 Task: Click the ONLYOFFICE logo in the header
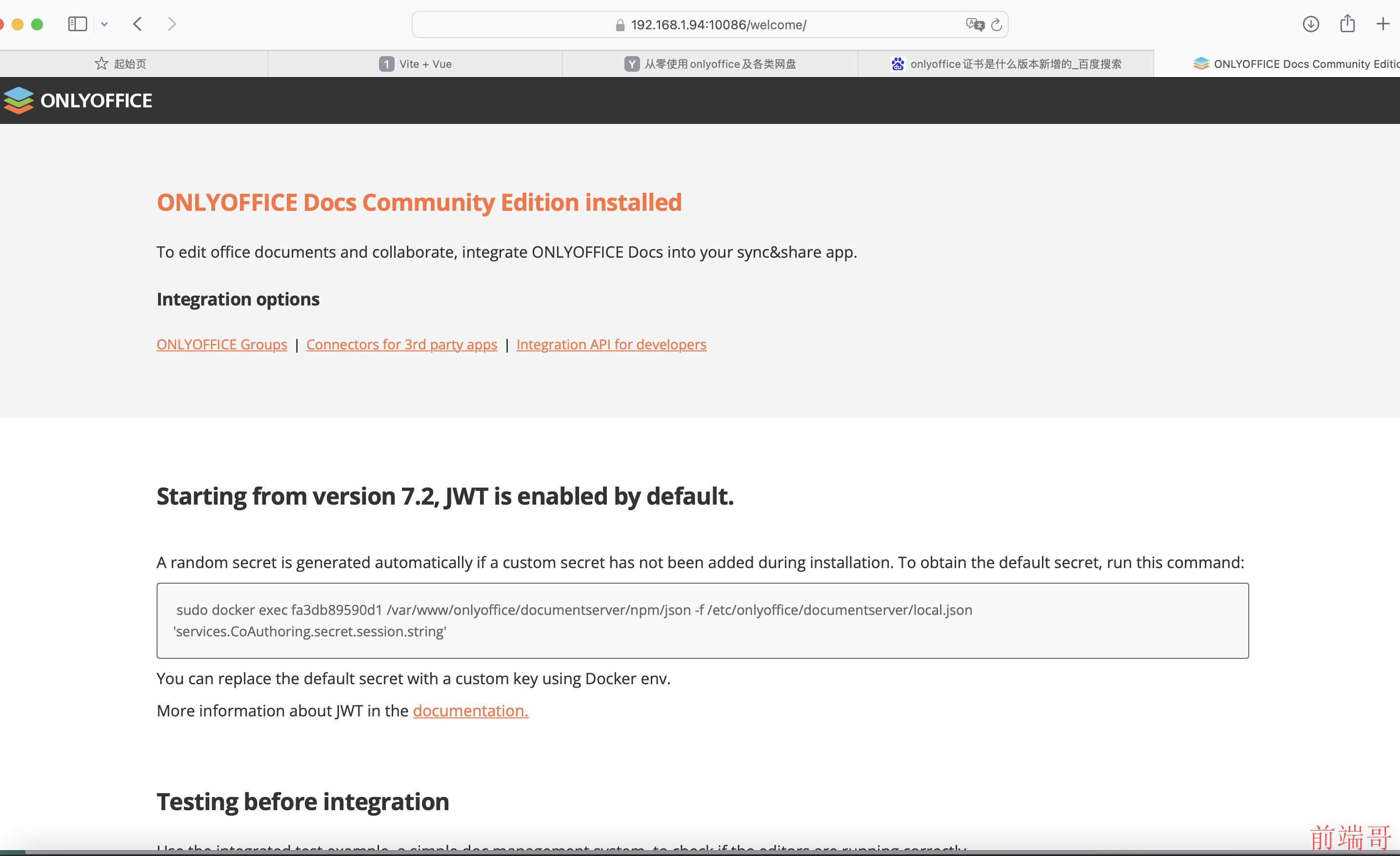pyautogui.click(x=78, y=101)
